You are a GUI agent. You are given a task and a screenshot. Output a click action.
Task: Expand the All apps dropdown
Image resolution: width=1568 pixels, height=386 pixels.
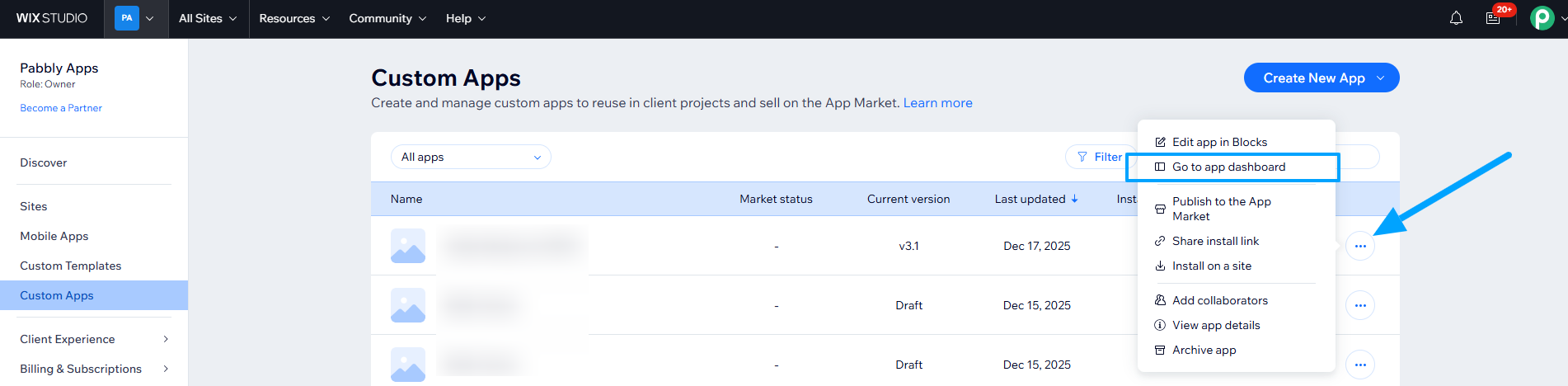pyautogui.click(x=470, y=157)
